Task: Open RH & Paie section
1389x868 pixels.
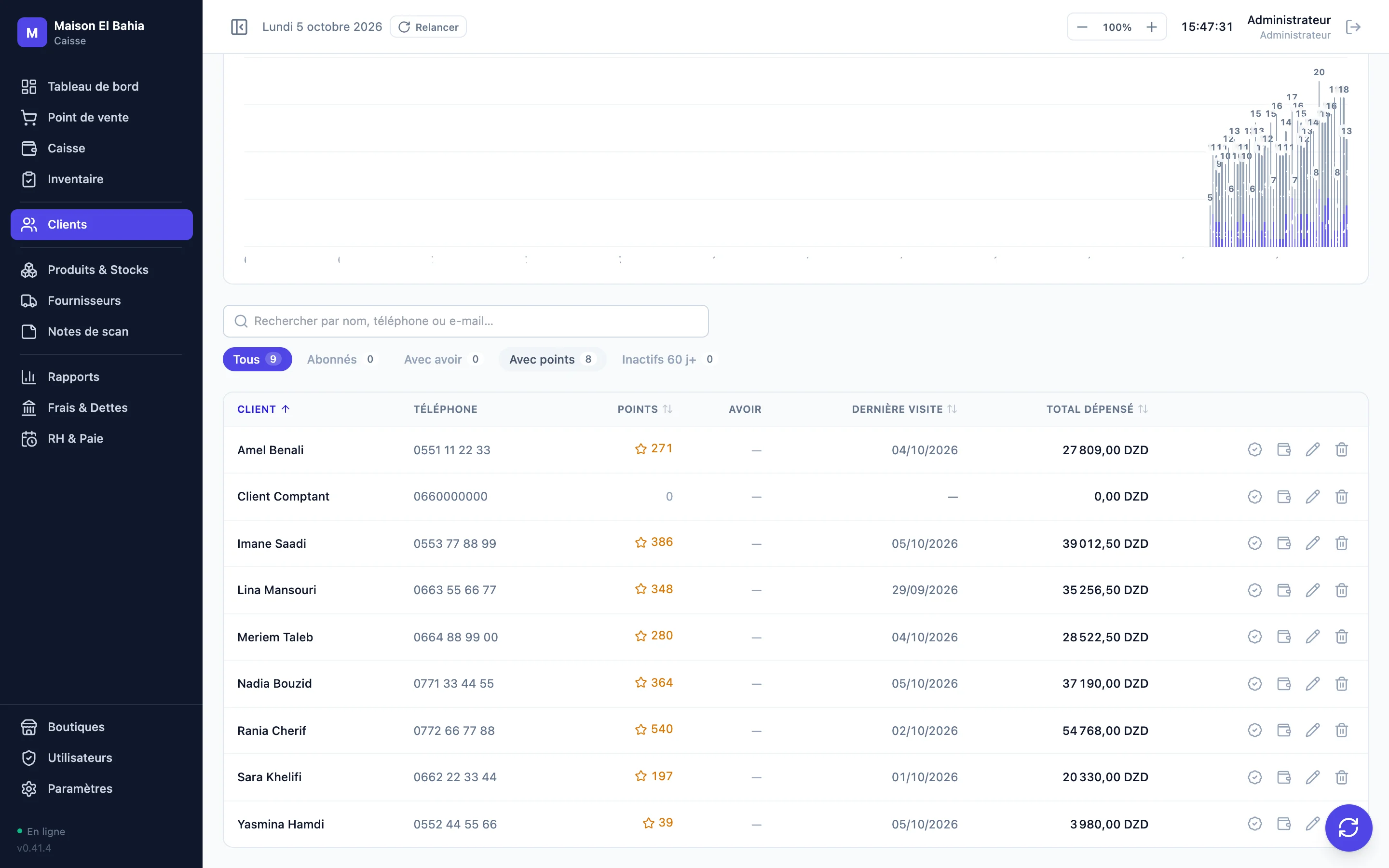Action: pyautogui.click(x=102, y=439)
